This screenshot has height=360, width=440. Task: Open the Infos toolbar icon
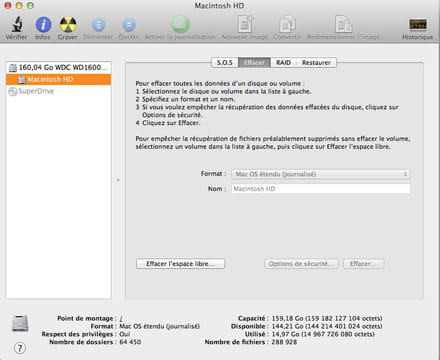click(x=43, y=25)
